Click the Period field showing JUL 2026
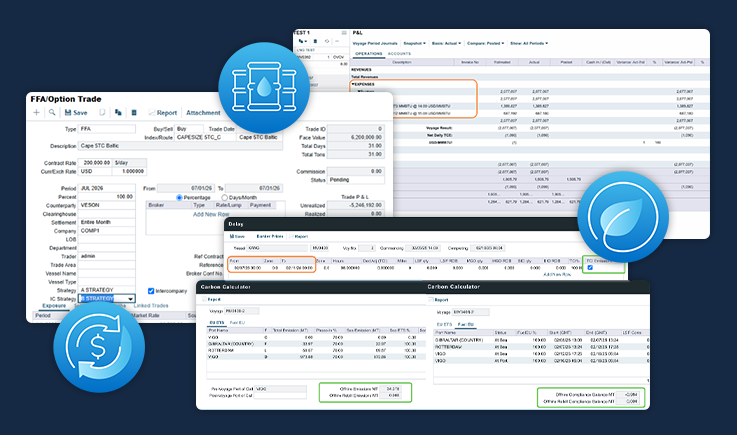The height and width of the screenshot is (435, 737). 107,188
